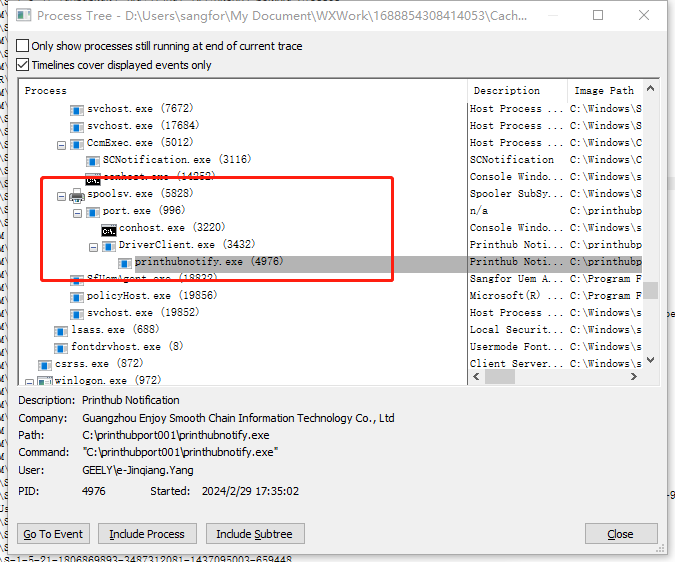Collapse the spoolsv.exe (5828) tree node
Image resolution: width=675 pixels, height=562 pixels.
tap(62, 194)
